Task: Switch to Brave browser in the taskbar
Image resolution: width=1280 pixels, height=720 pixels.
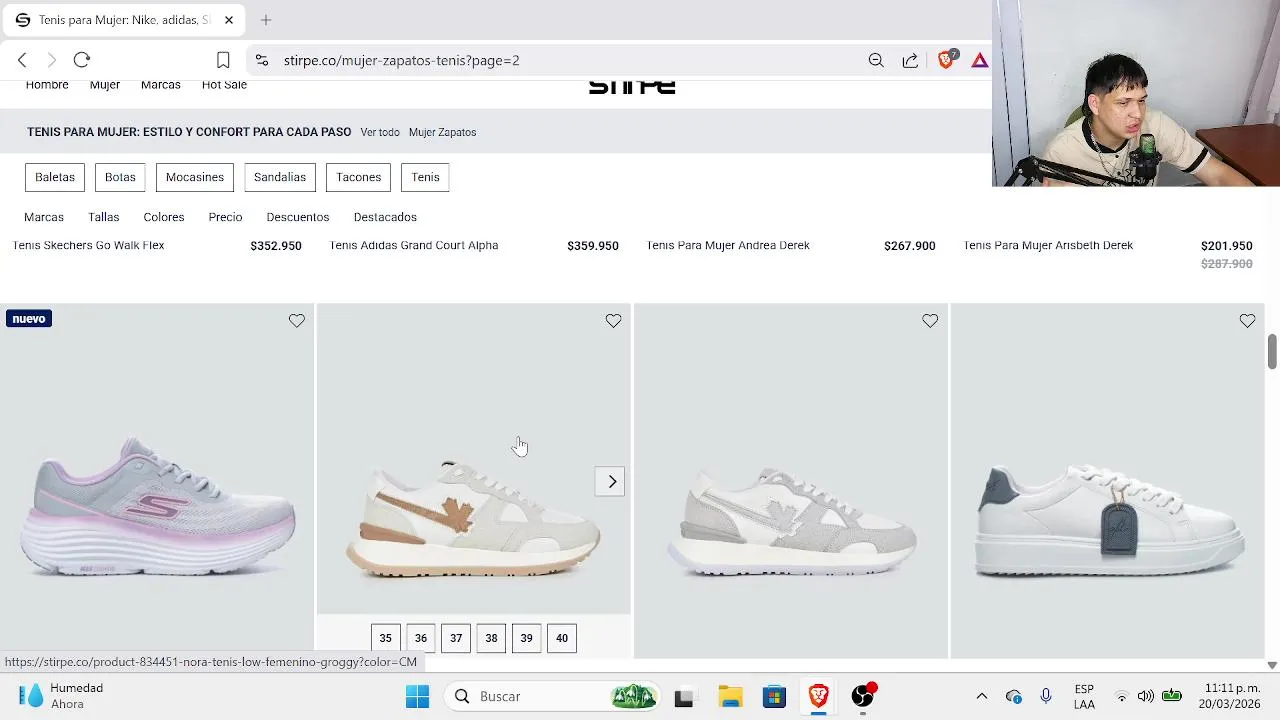Action: click(819, 696)
